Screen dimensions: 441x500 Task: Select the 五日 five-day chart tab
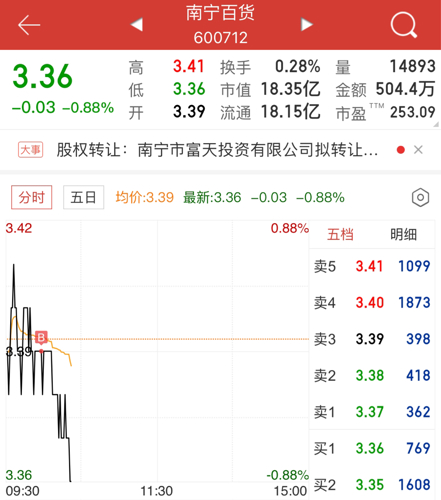[x=83, y=197]
